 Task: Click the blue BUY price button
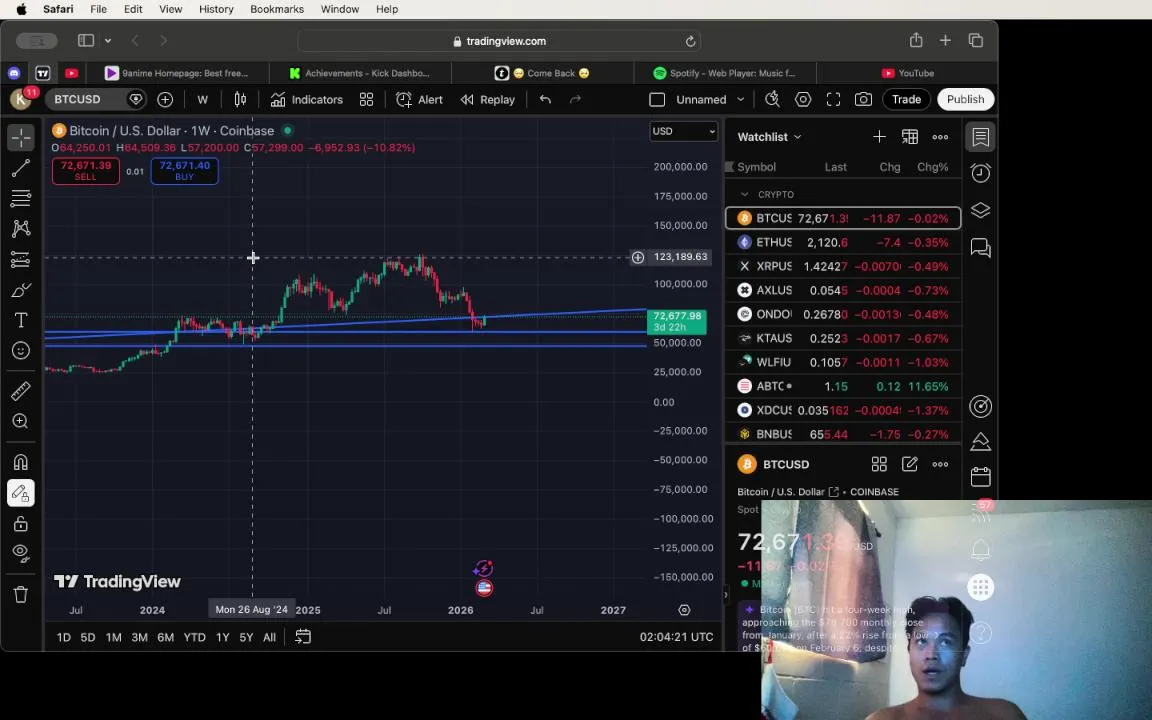[184, 170]
